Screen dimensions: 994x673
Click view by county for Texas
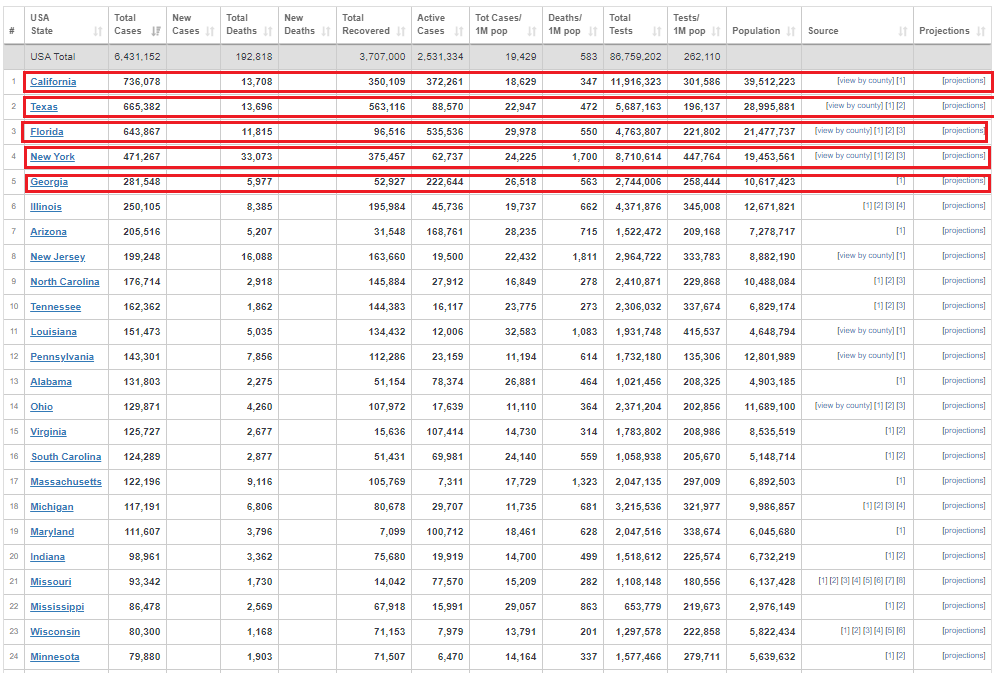(854, 106)
